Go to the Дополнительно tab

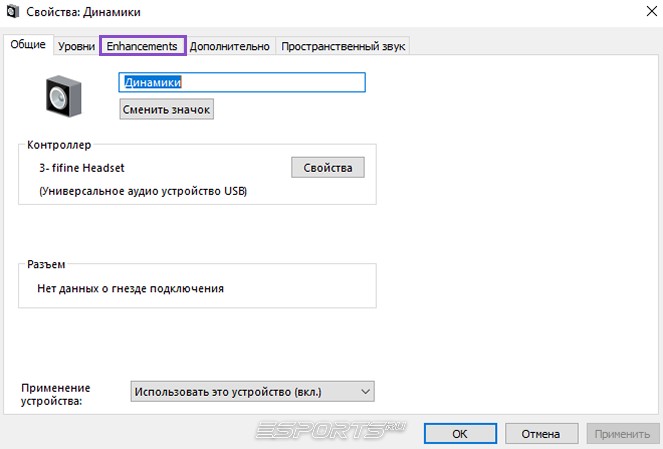click(230, 46)
